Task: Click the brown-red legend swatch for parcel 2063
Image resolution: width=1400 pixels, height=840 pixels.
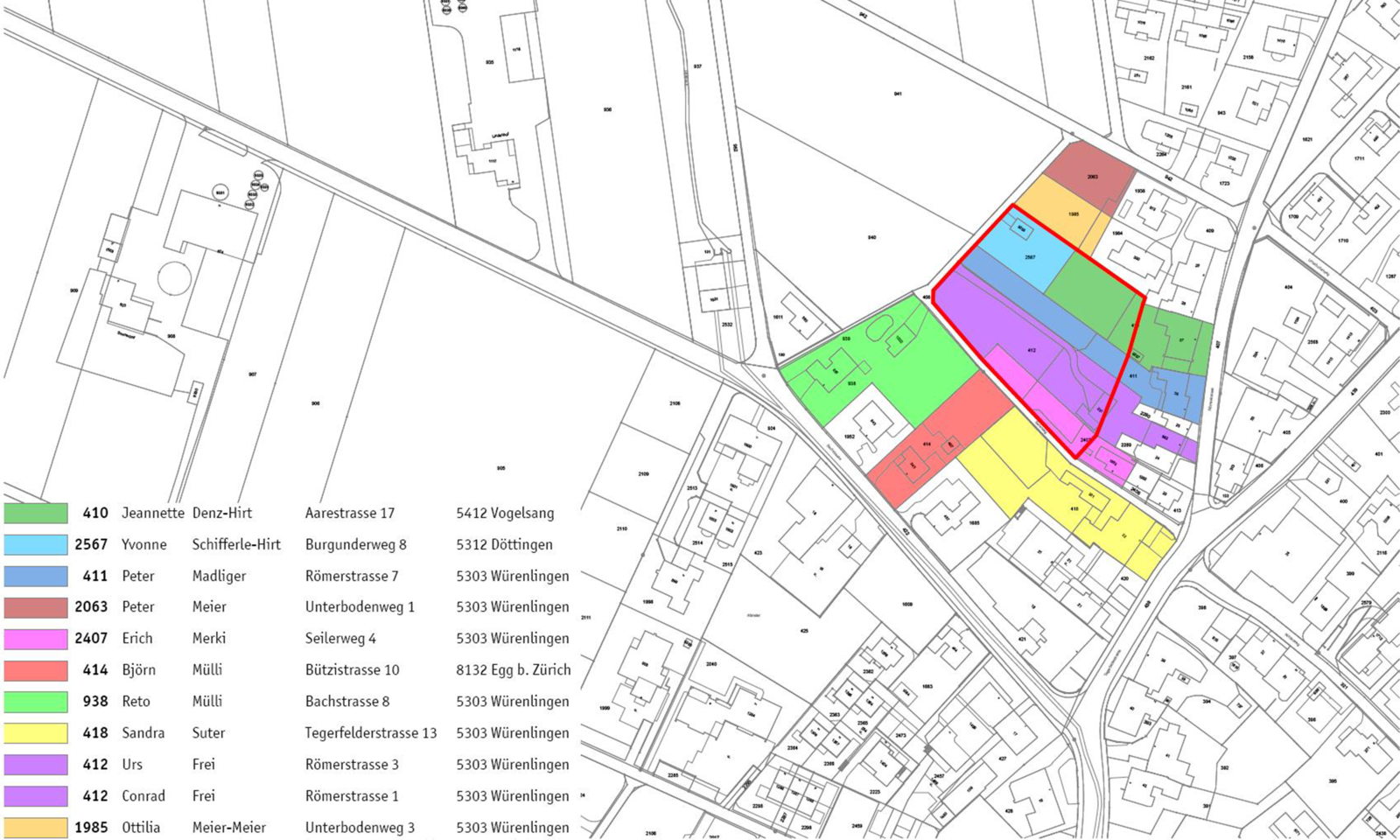Action: pos(36,607)
